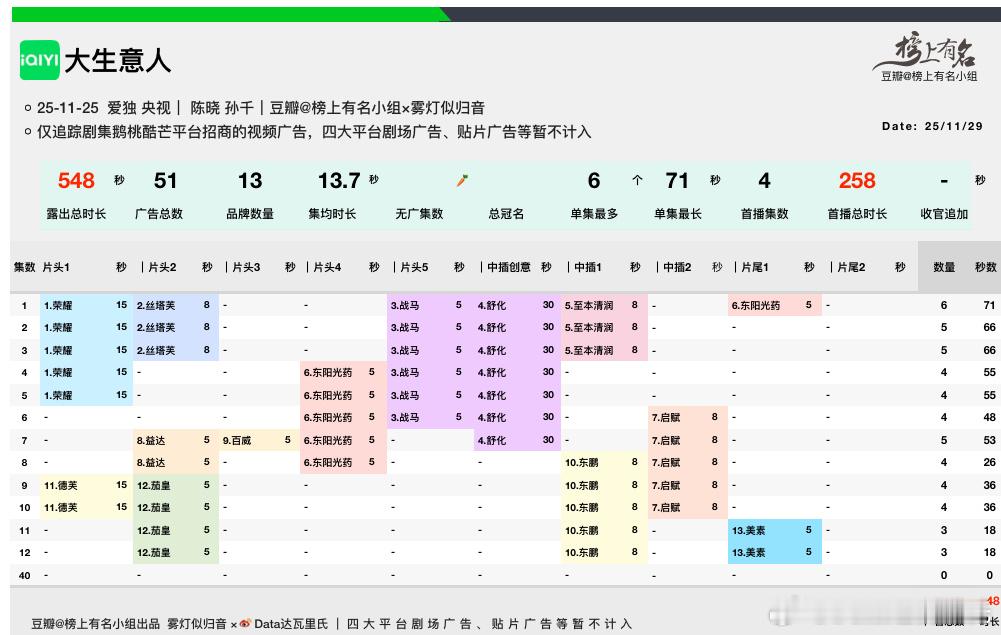1001x635 pixels.
Task: Click 8.益达 in episode 8 row
Action: click(x=151, y=463)
